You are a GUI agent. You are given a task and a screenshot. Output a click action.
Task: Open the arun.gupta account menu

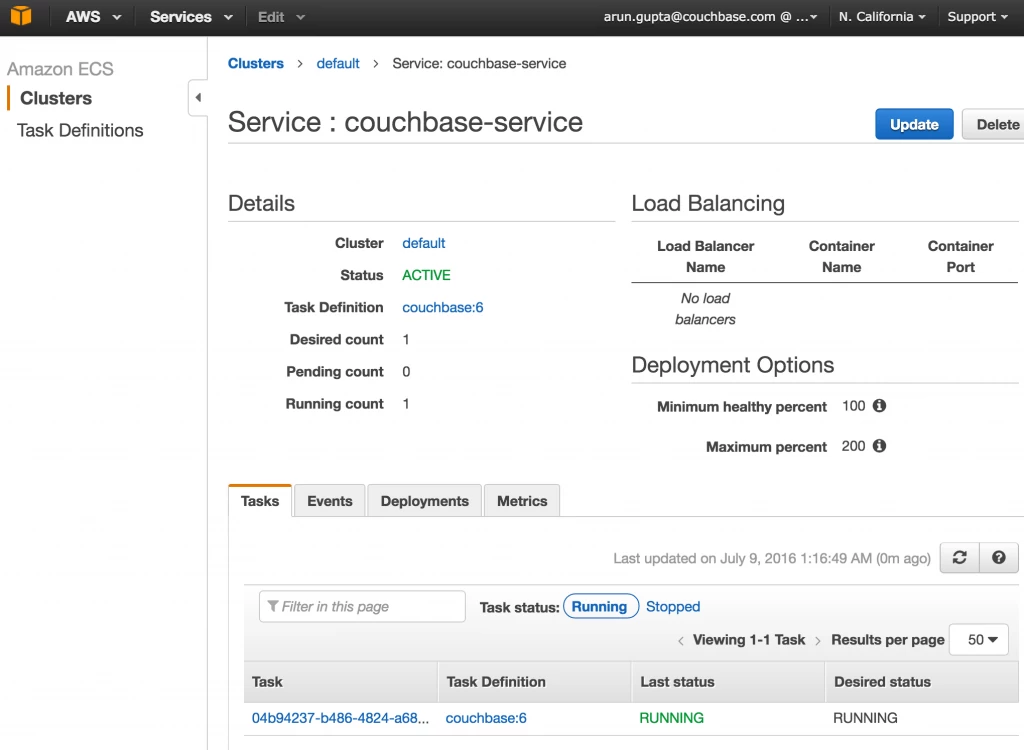[711, 17]
